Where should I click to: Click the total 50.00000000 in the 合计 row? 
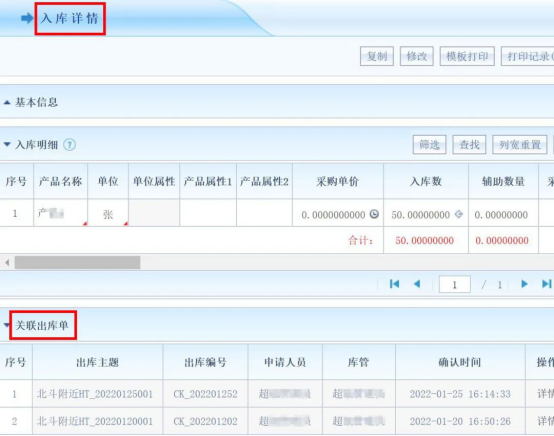click(424, 241)
